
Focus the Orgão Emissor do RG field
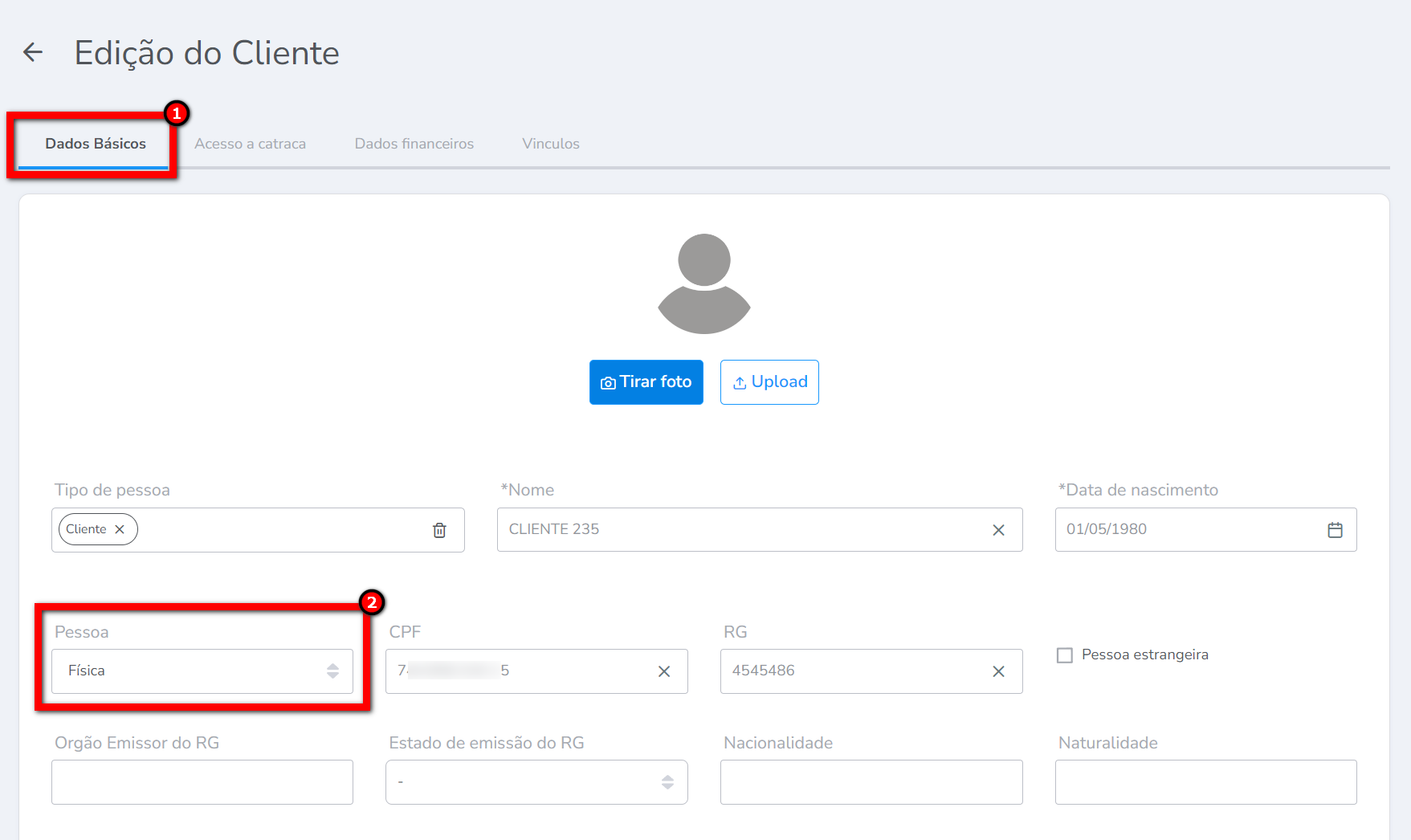(202, 782)
